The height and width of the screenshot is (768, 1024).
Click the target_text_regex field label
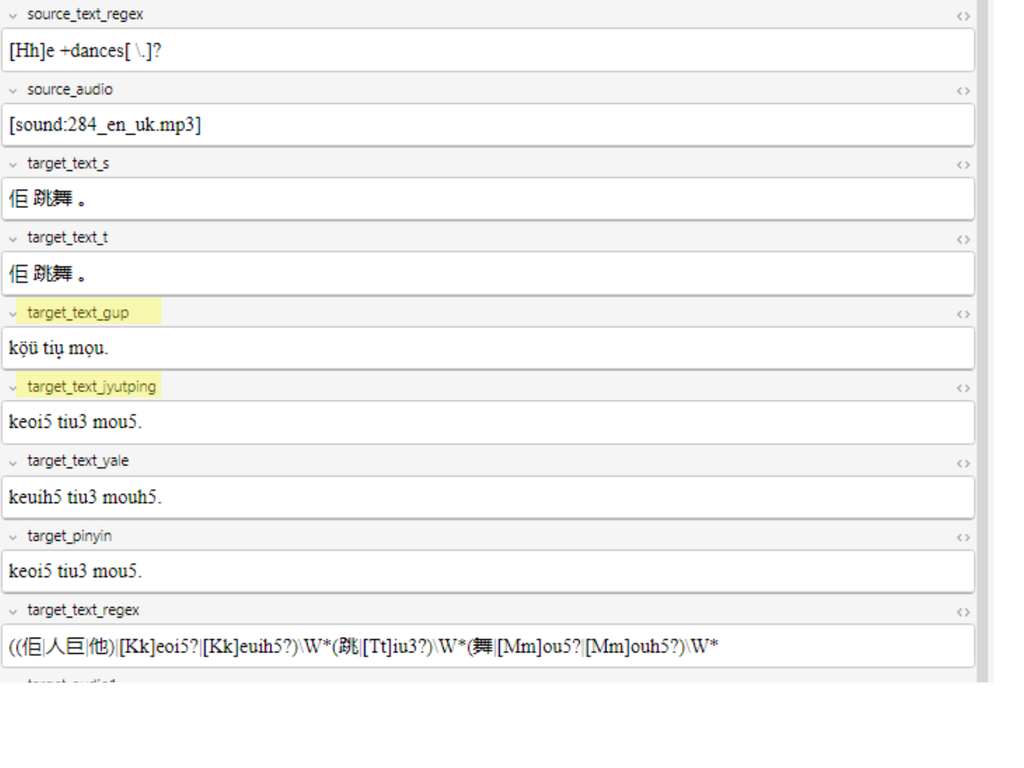[83, 610]
